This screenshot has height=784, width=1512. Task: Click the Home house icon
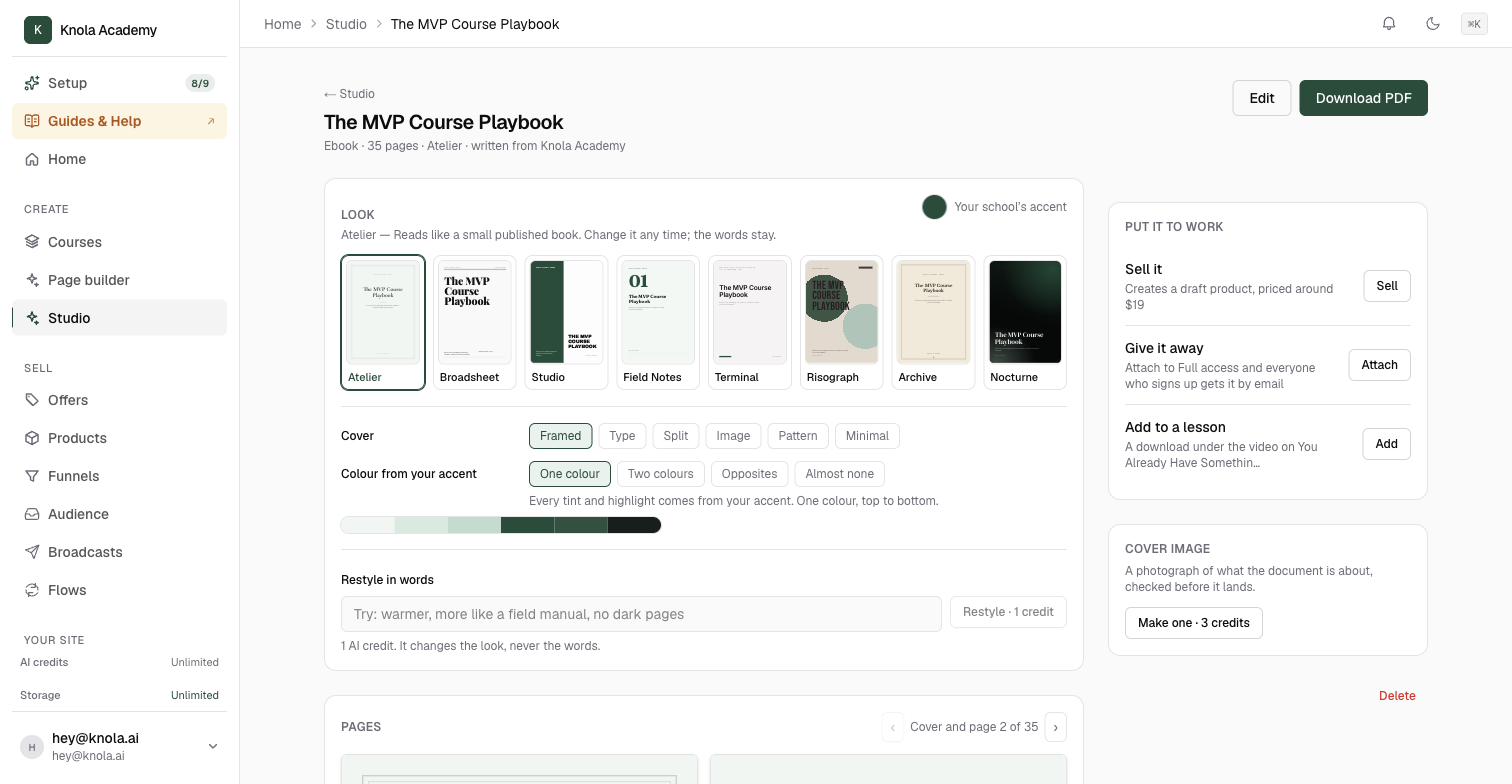coord(32,159)
